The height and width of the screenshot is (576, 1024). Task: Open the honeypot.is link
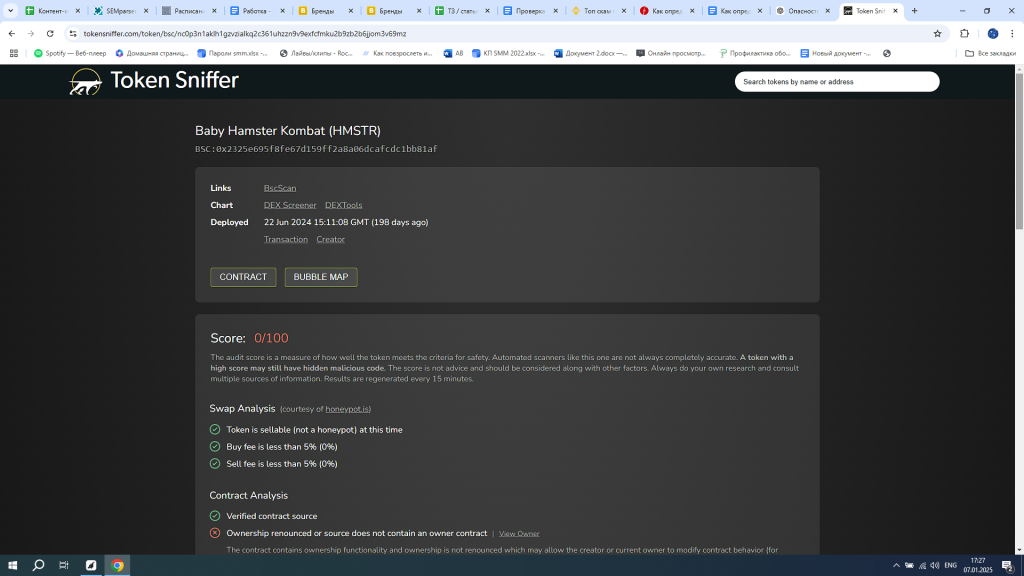point(347,409)
